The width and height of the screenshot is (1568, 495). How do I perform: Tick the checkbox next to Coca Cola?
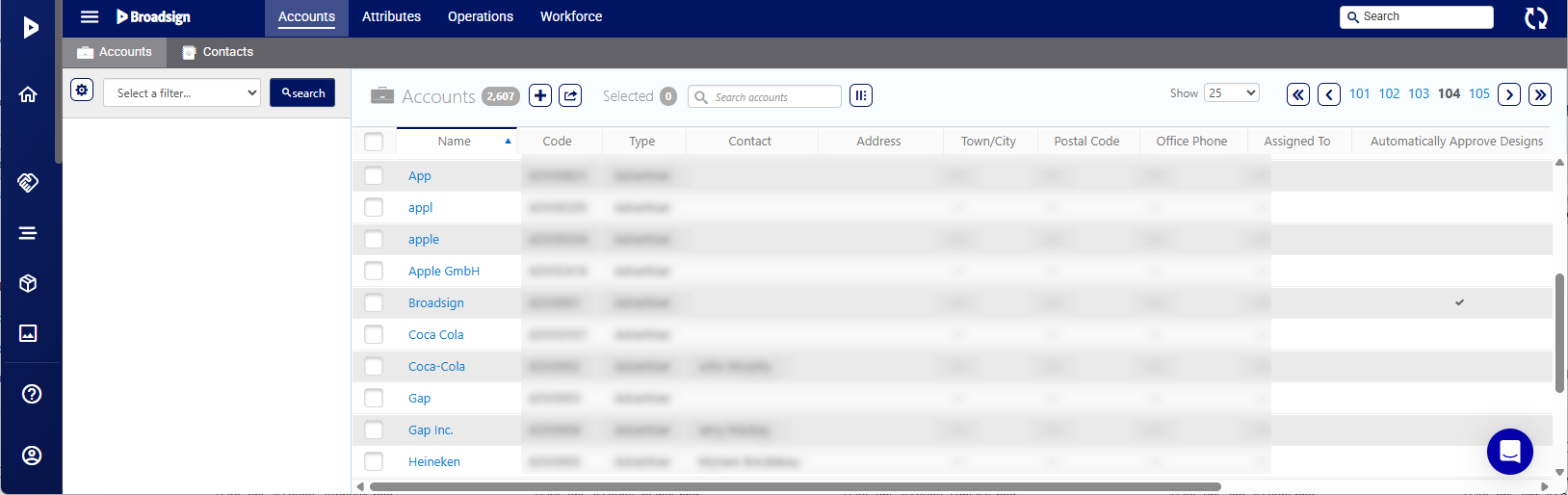pyautogui.click(x=374, y=335)
